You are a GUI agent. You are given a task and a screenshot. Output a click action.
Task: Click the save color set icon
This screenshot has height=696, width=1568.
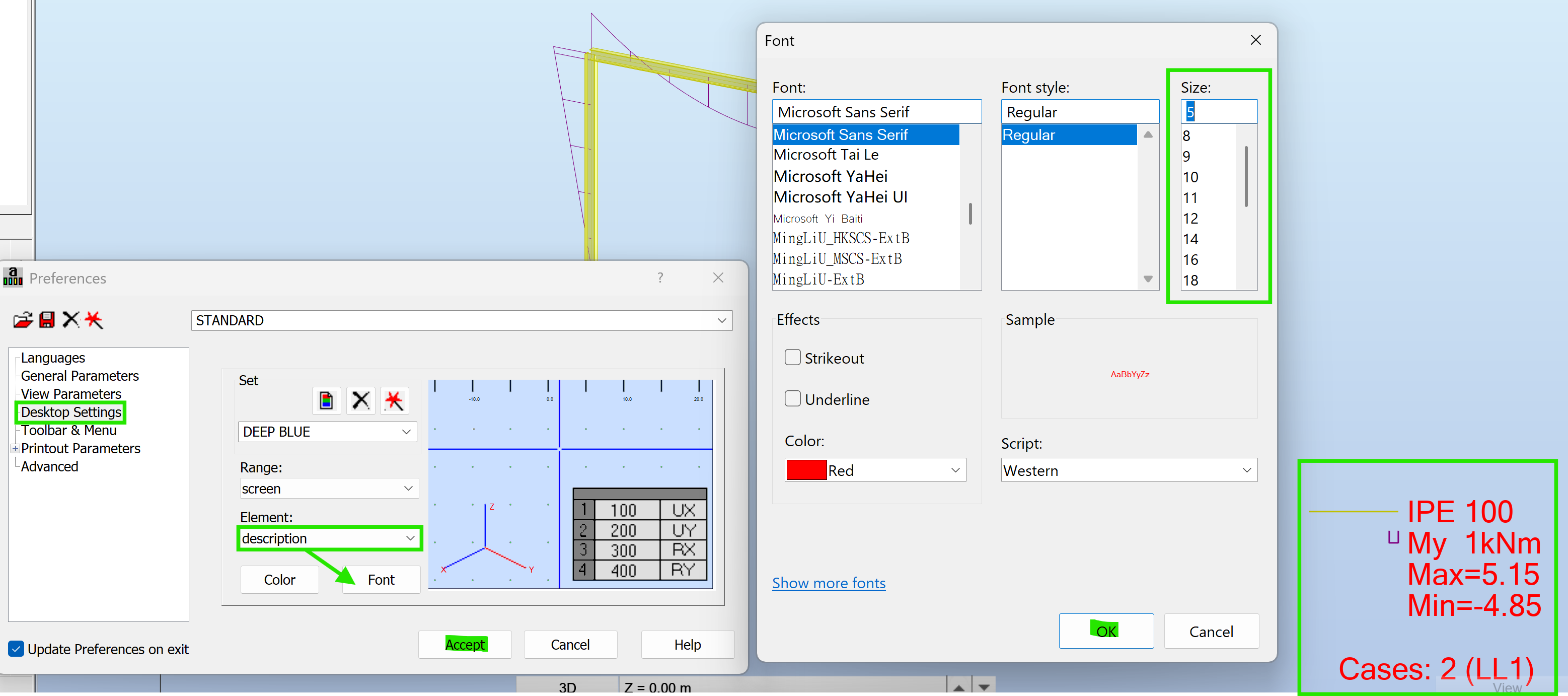pos(326,401)
